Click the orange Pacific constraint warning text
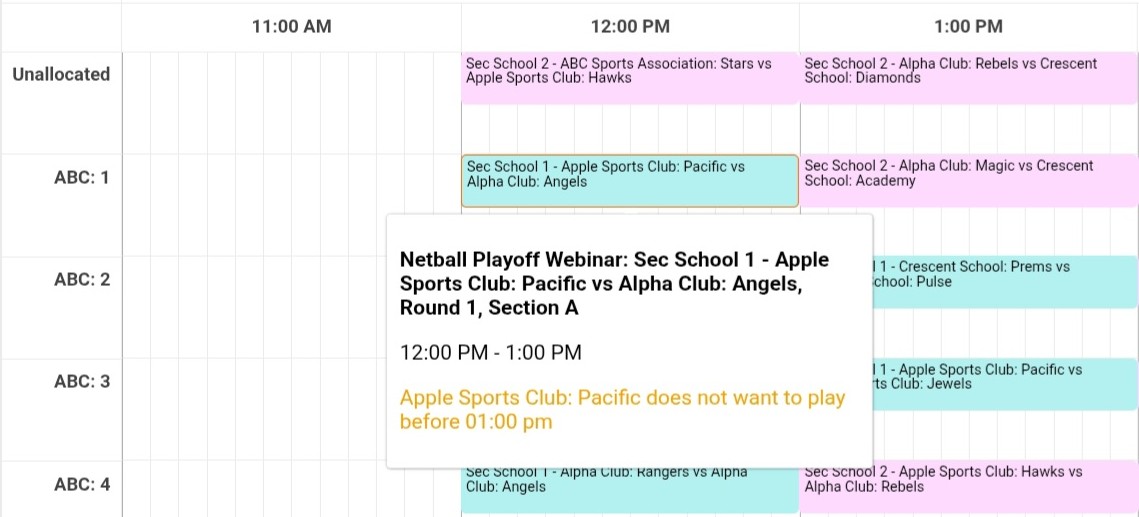Viewport: 1139px width, 517px height. [623, 410]
